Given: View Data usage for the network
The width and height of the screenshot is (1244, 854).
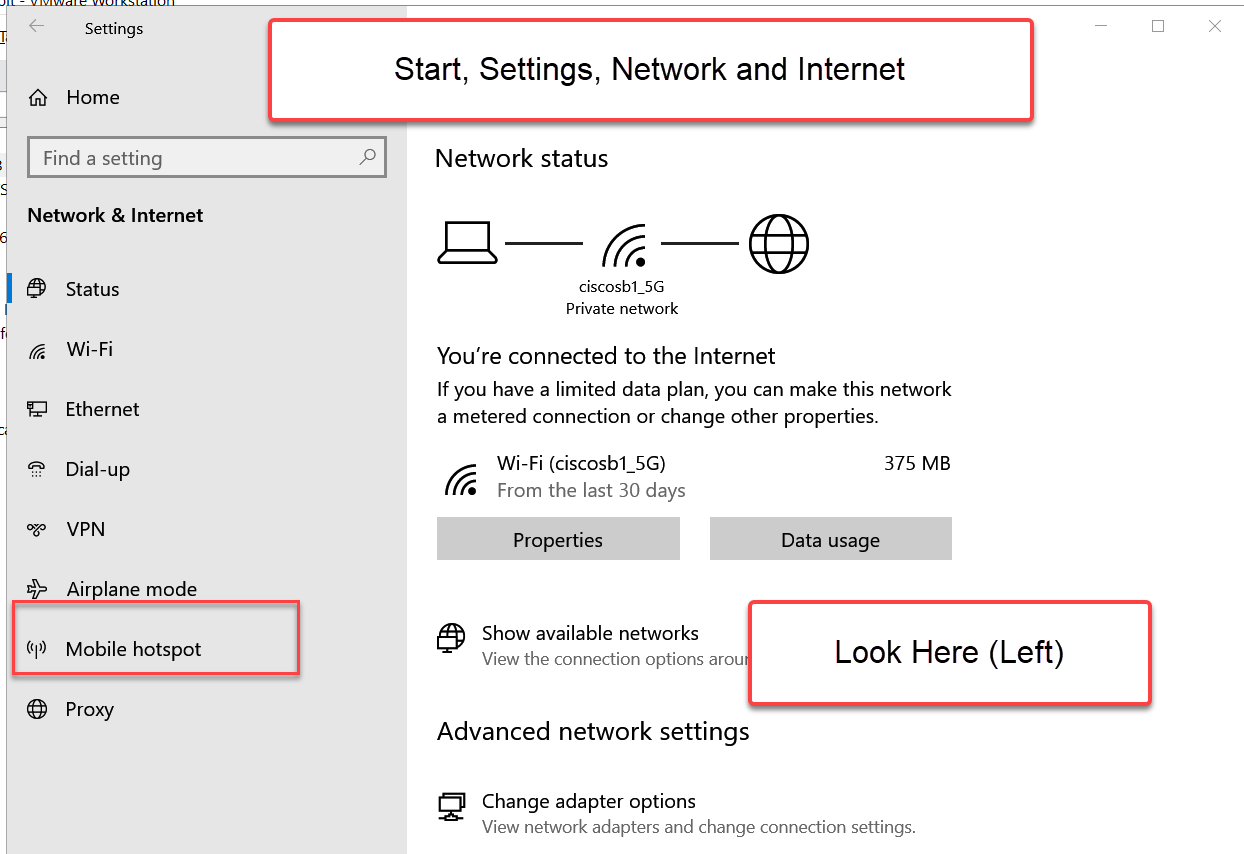Looking at the screenshot, I should (x=830, y=539).
